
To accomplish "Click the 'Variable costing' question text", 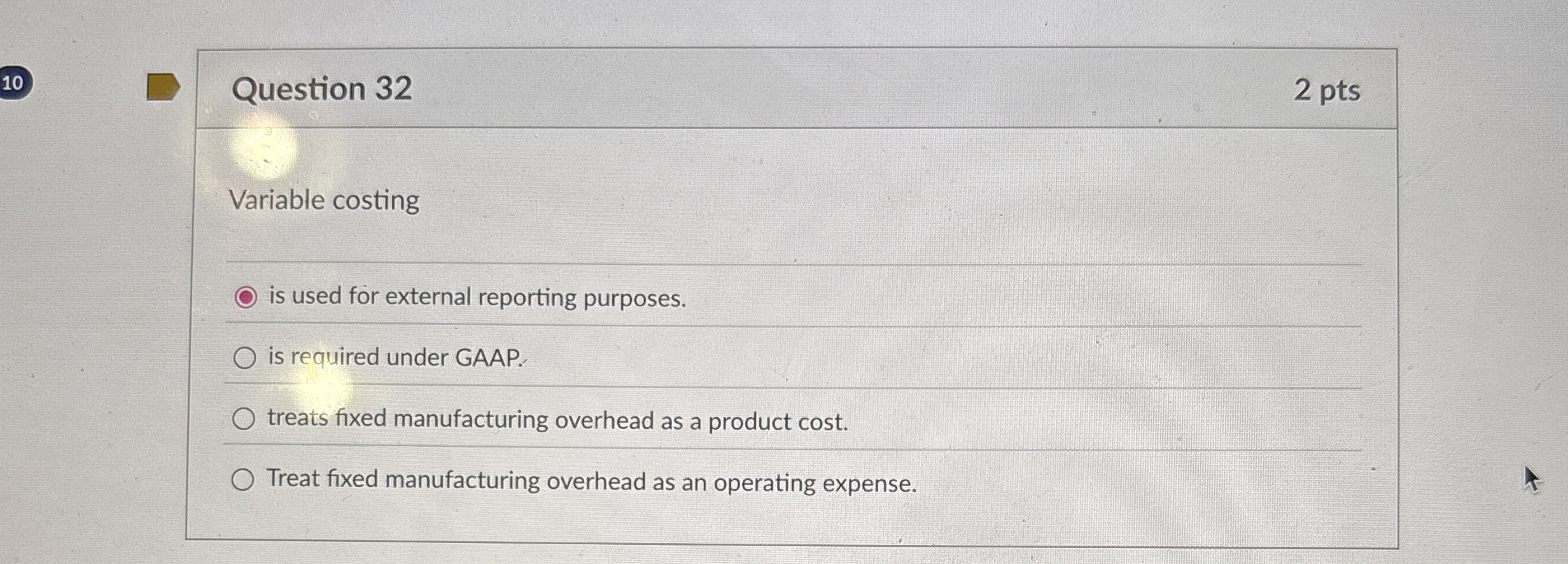I will click(x=323, y=201).
